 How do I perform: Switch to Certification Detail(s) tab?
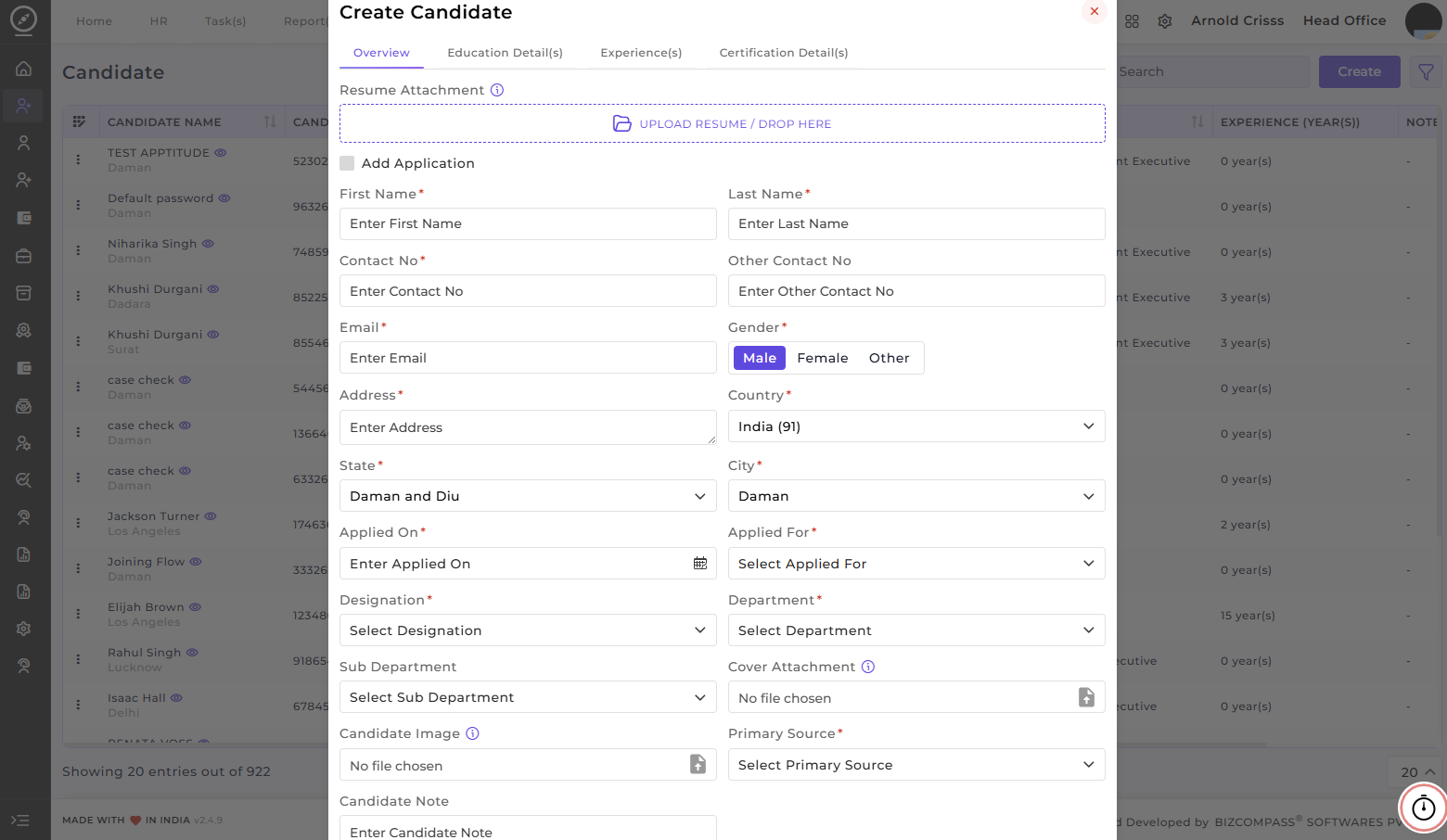[784, 53]
